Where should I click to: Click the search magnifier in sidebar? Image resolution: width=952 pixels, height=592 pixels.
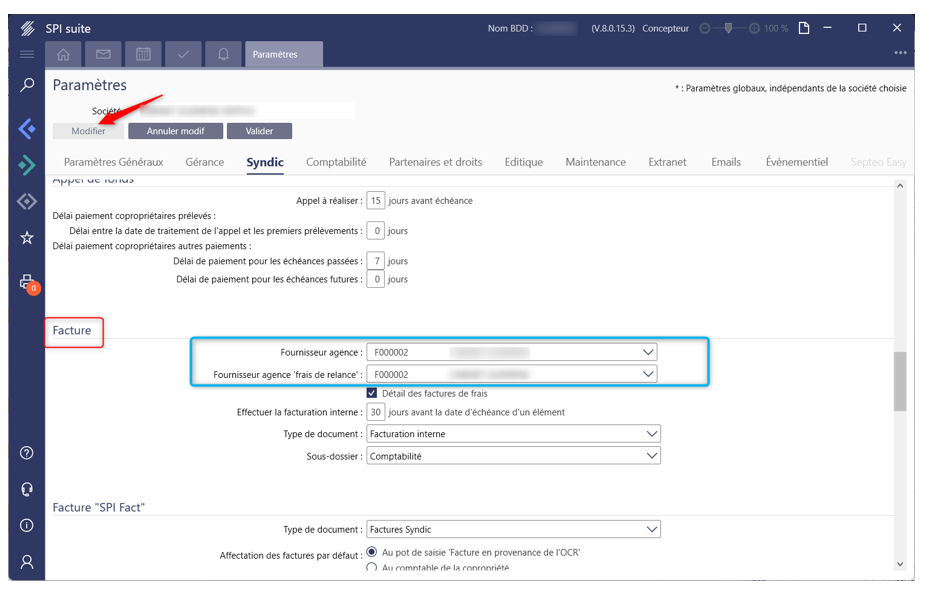tap(27, 86)
